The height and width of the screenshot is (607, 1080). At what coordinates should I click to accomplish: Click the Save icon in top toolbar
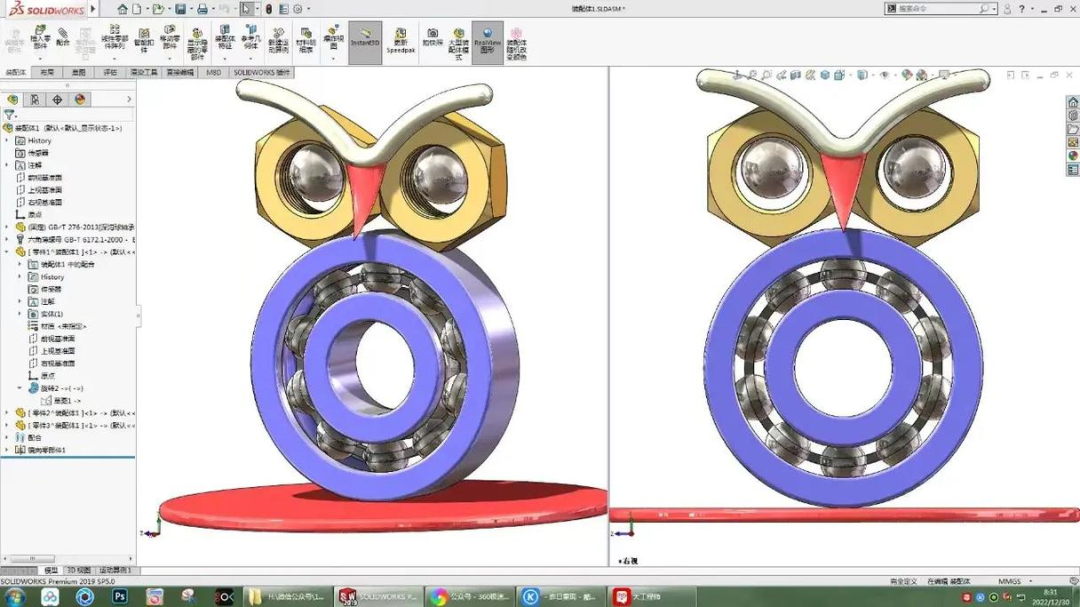click(x=181, y=9)
